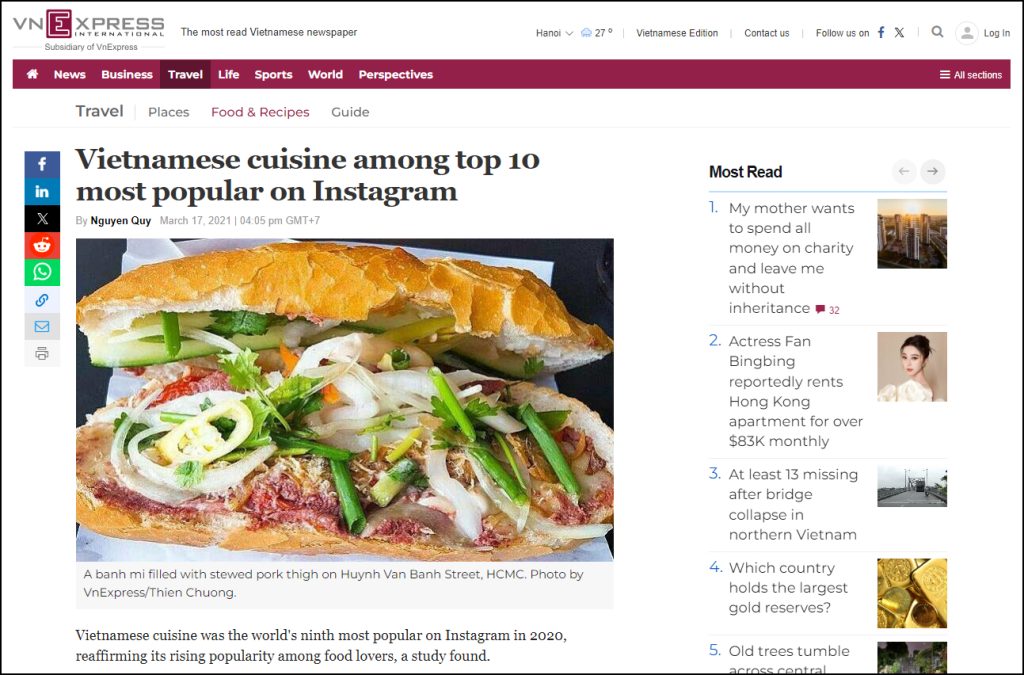
Task: Go to homepage via home icon
Action: coord(32,74)
